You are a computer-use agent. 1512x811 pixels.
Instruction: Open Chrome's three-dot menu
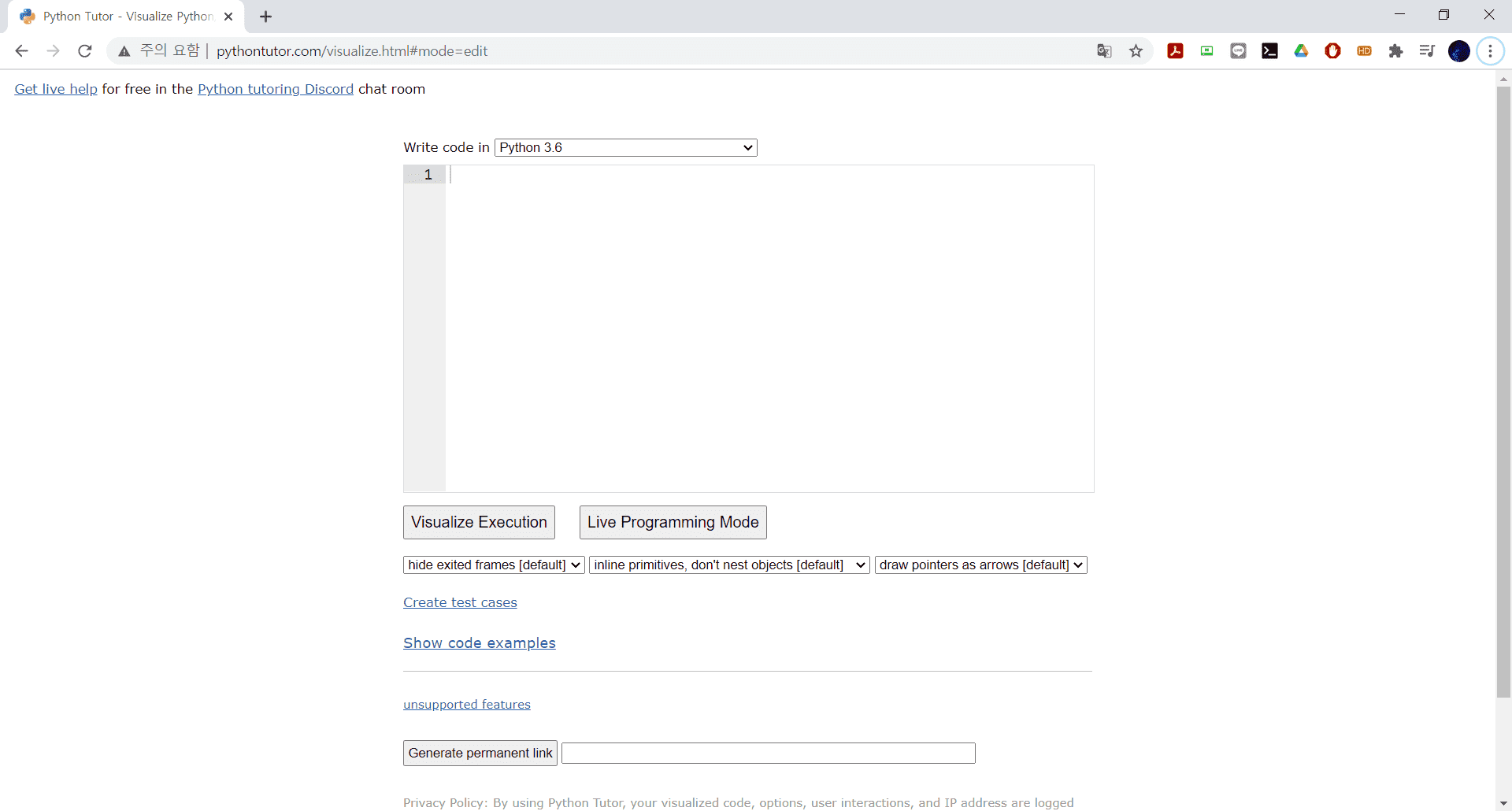(x=1490, y=51)
